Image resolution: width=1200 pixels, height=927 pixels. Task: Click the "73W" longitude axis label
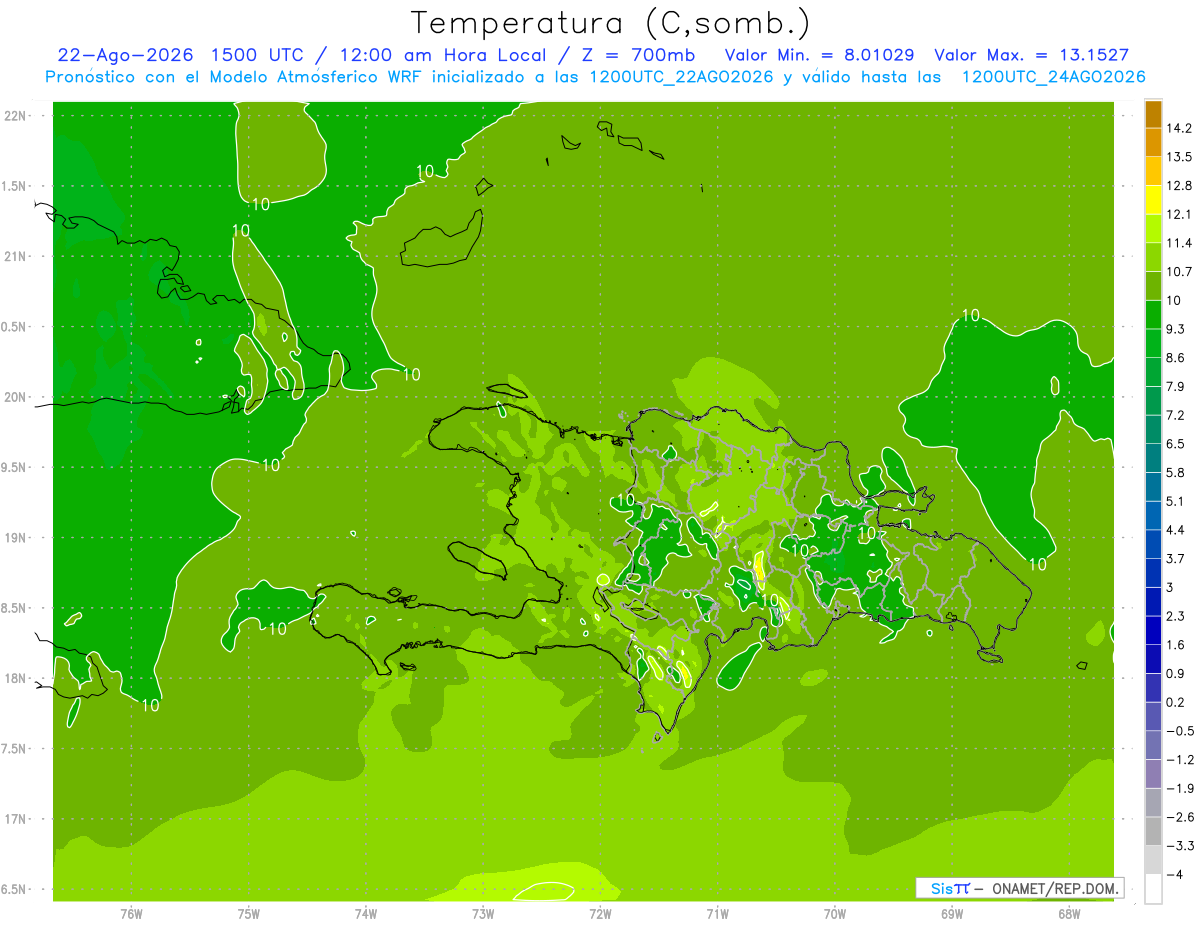coord(483,914)
